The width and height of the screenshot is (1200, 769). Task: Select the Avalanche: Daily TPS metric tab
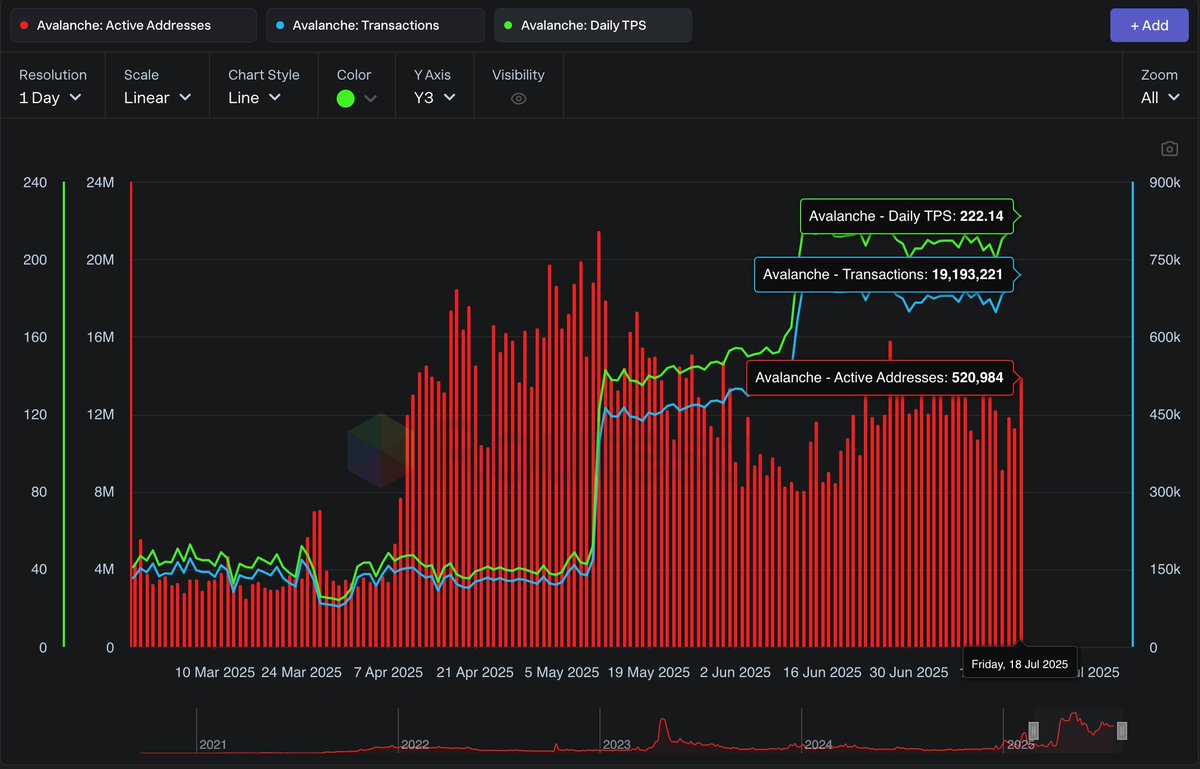(593, 25)
